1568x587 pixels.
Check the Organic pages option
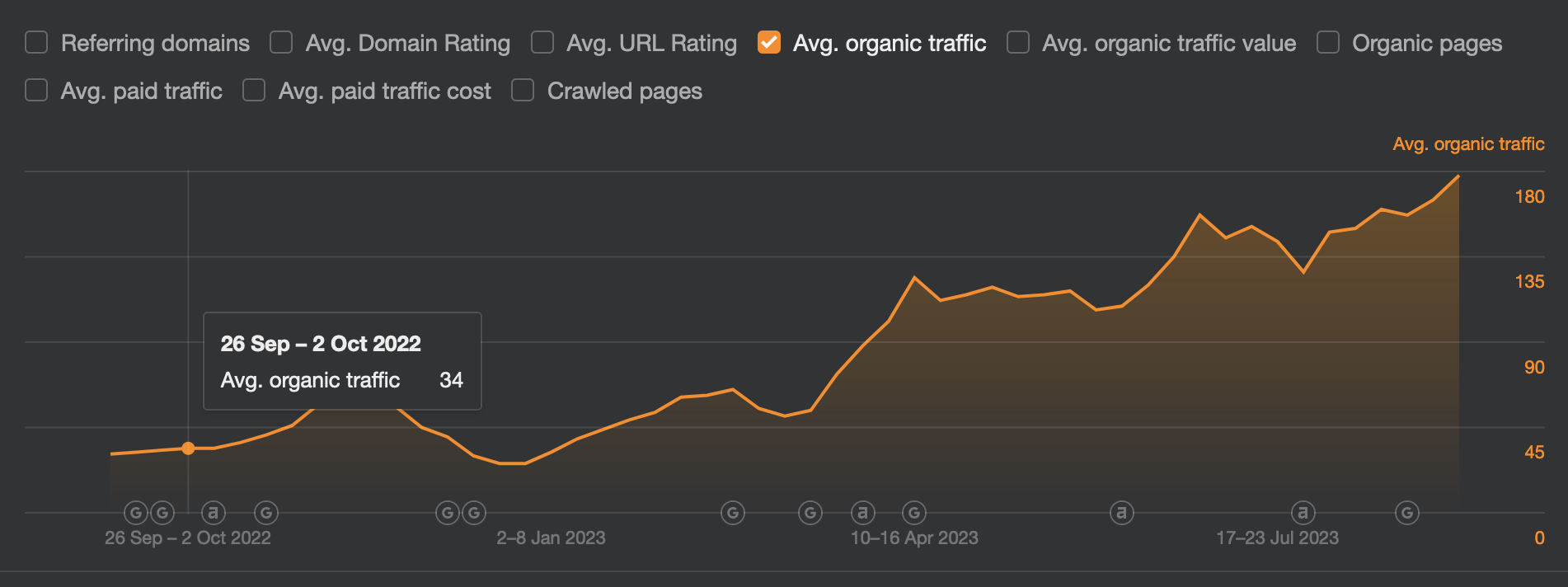pos(1328,42)
